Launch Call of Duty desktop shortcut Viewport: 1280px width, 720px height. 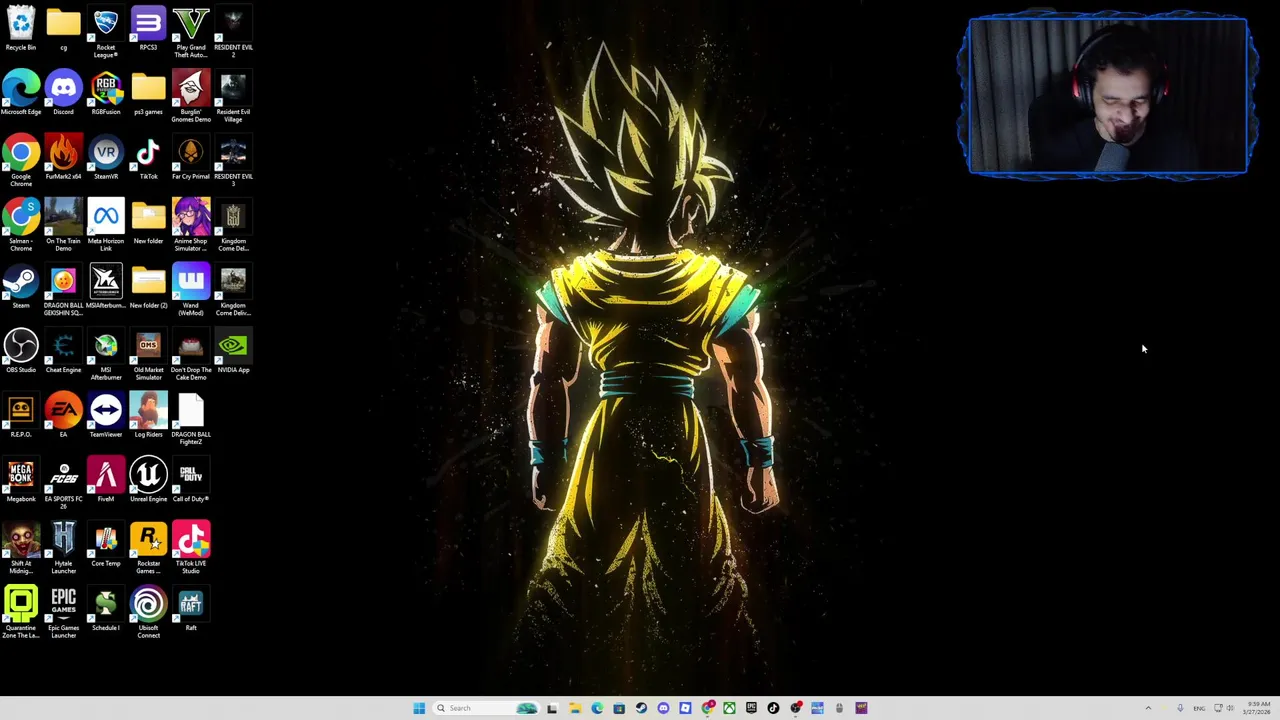pos(191,481)
